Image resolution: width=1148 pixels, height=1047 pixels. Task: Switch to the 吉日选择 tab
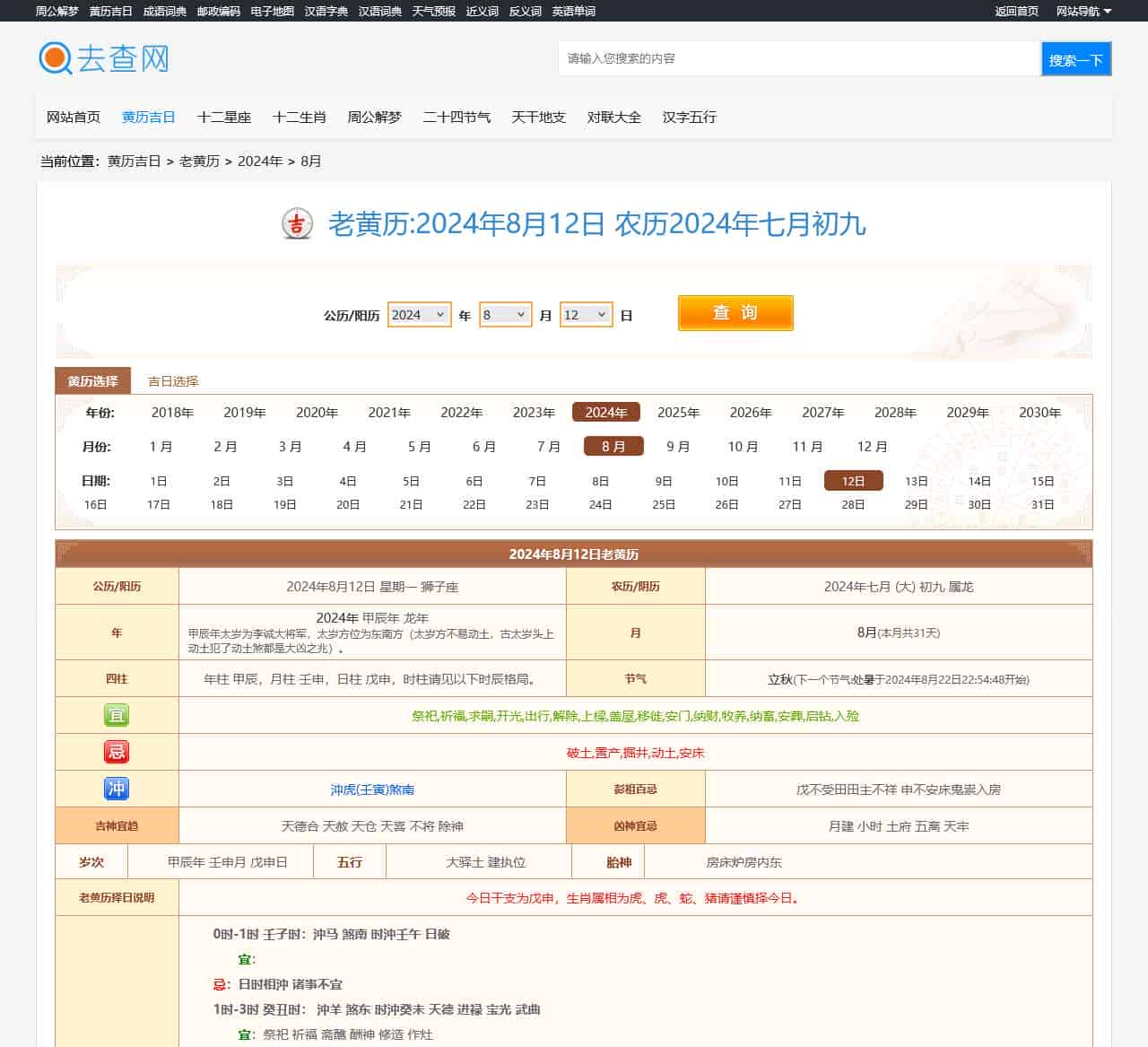point(173,381)
